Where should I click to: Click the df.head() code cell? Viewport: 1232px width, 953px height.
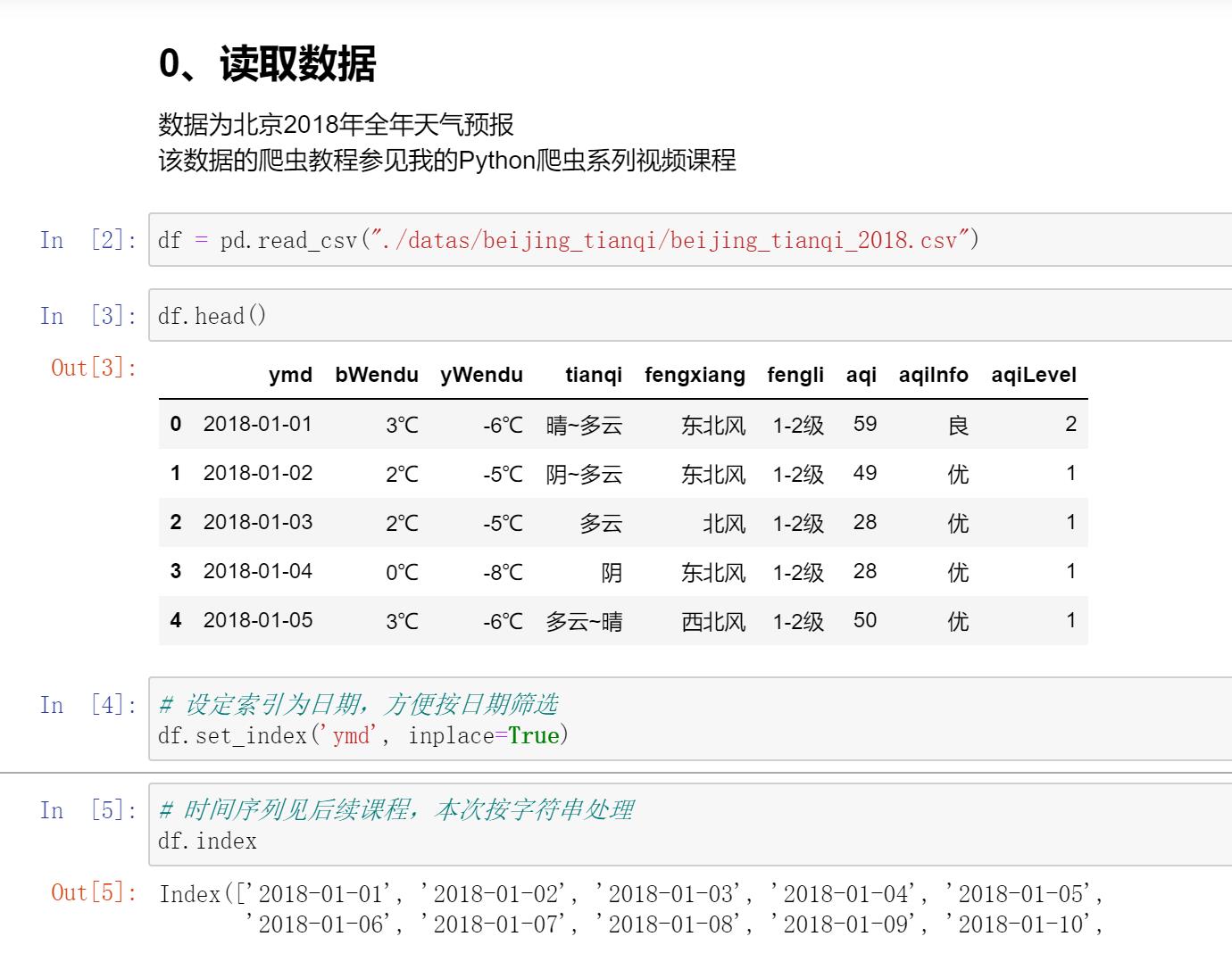point(690,315)
